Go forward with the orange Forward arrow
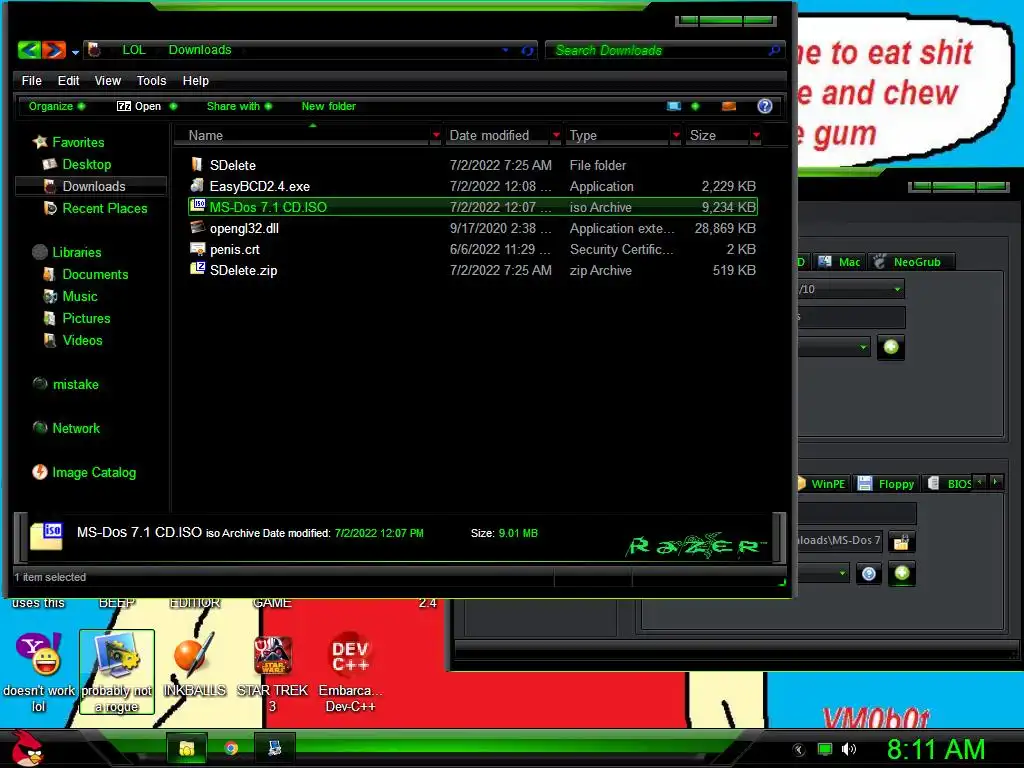 point(54,50)
